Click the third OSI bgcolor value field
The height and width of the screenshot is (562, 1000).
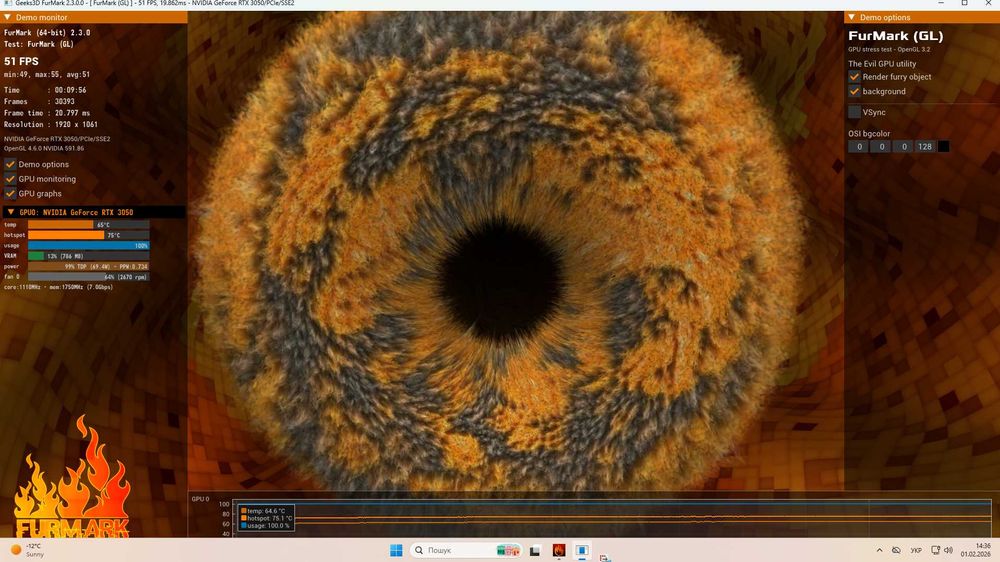pyautogui.click(x=904, y=147)
